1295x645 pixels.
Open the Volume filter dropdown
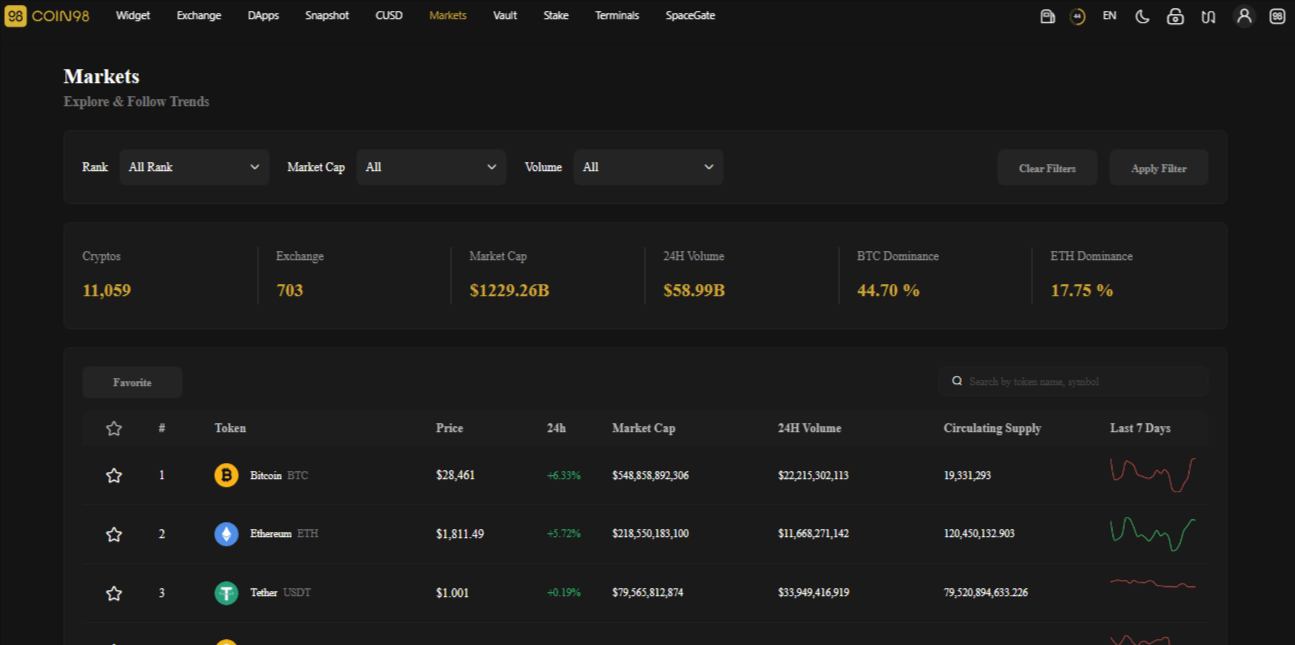coord(648,167)
